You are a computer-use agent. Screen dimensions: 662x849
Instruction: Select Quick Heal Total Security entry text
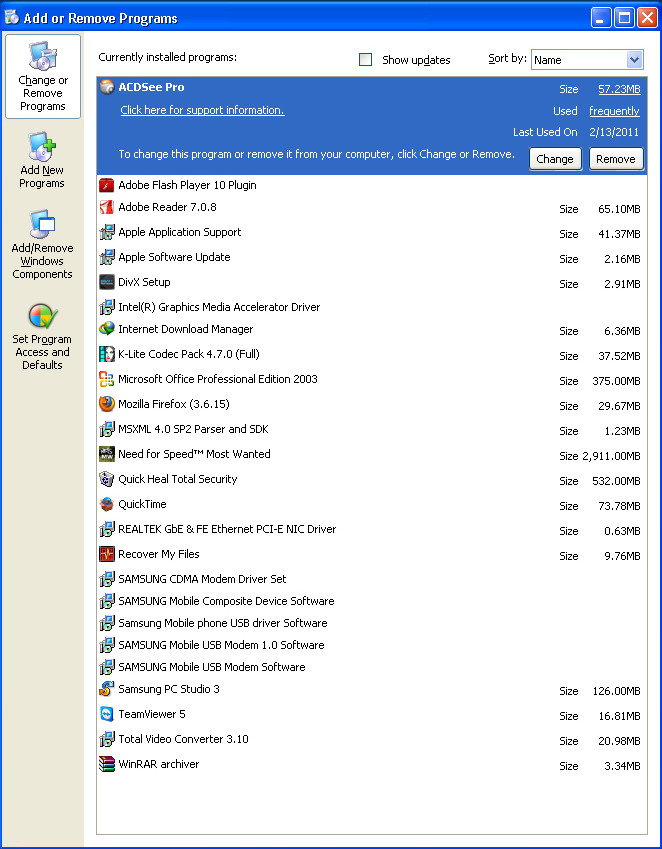[178, 479]
